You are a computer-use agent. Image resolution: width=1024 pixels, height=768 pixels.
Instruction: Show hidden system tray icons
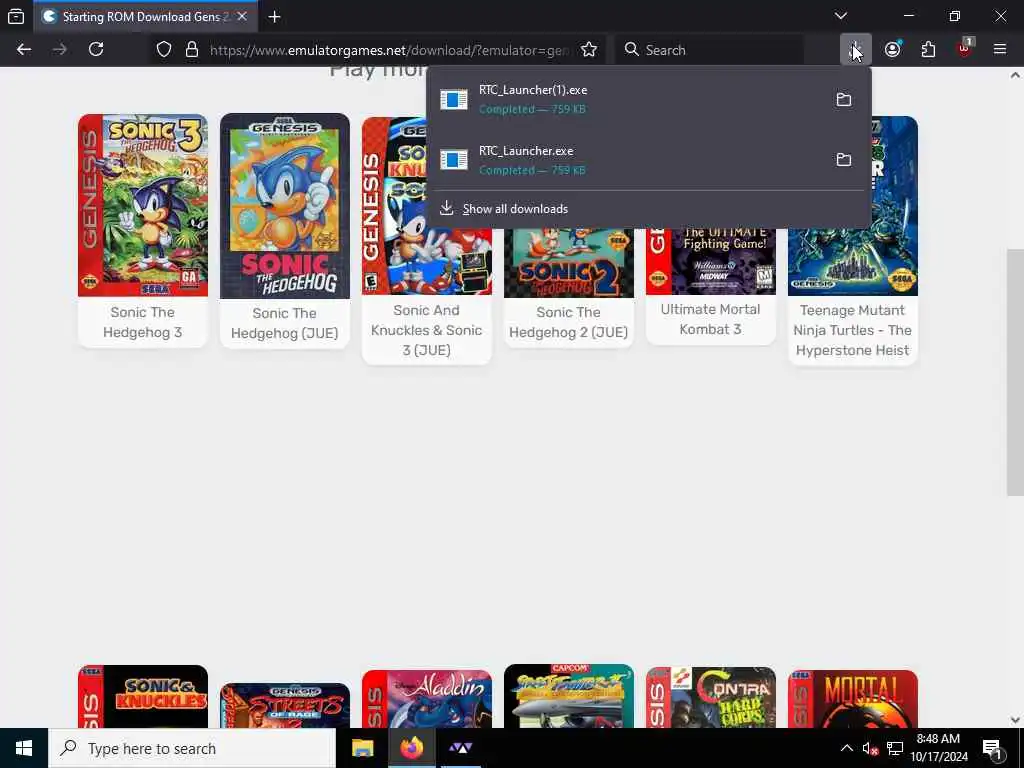846,748
